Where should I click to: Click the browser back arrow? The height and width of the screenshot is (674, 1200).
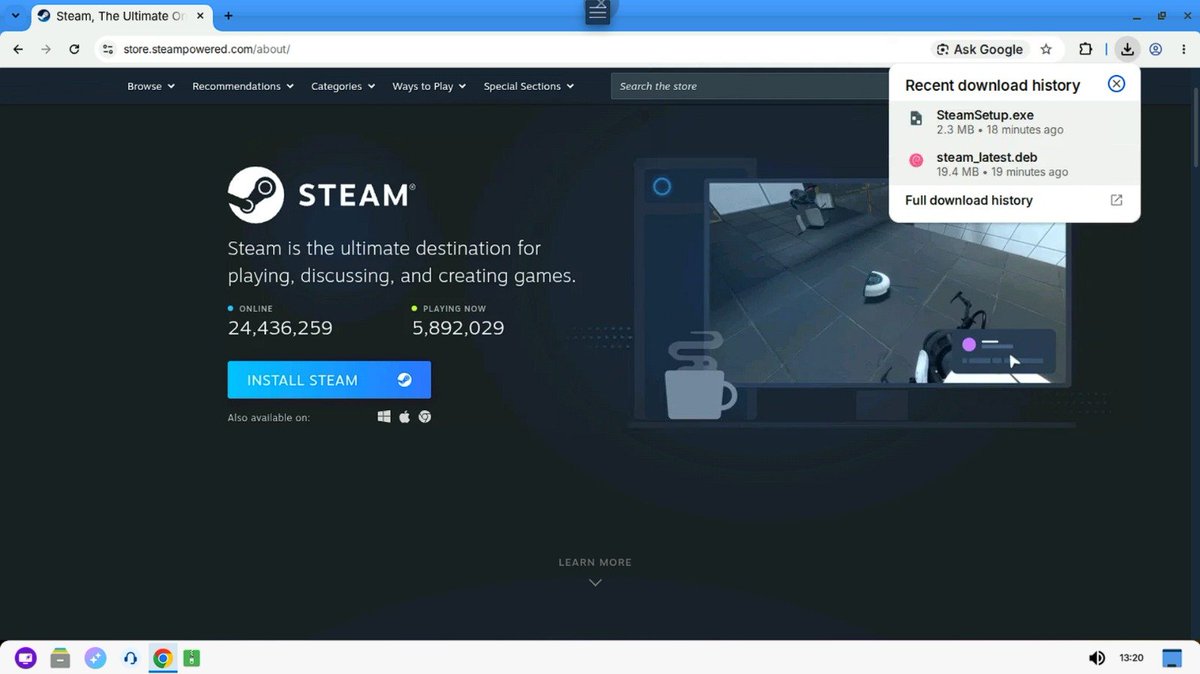click(x=18, y=49)
